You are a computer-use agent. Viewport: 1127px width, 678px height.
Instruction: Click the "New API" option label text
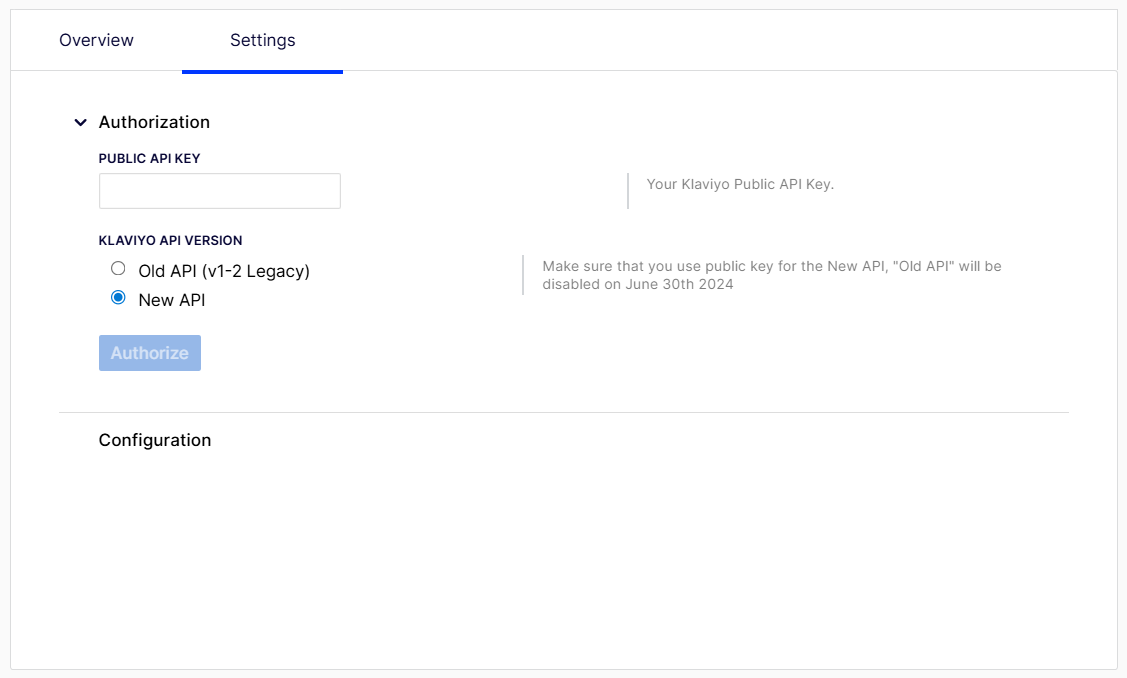tap(172, 300)
